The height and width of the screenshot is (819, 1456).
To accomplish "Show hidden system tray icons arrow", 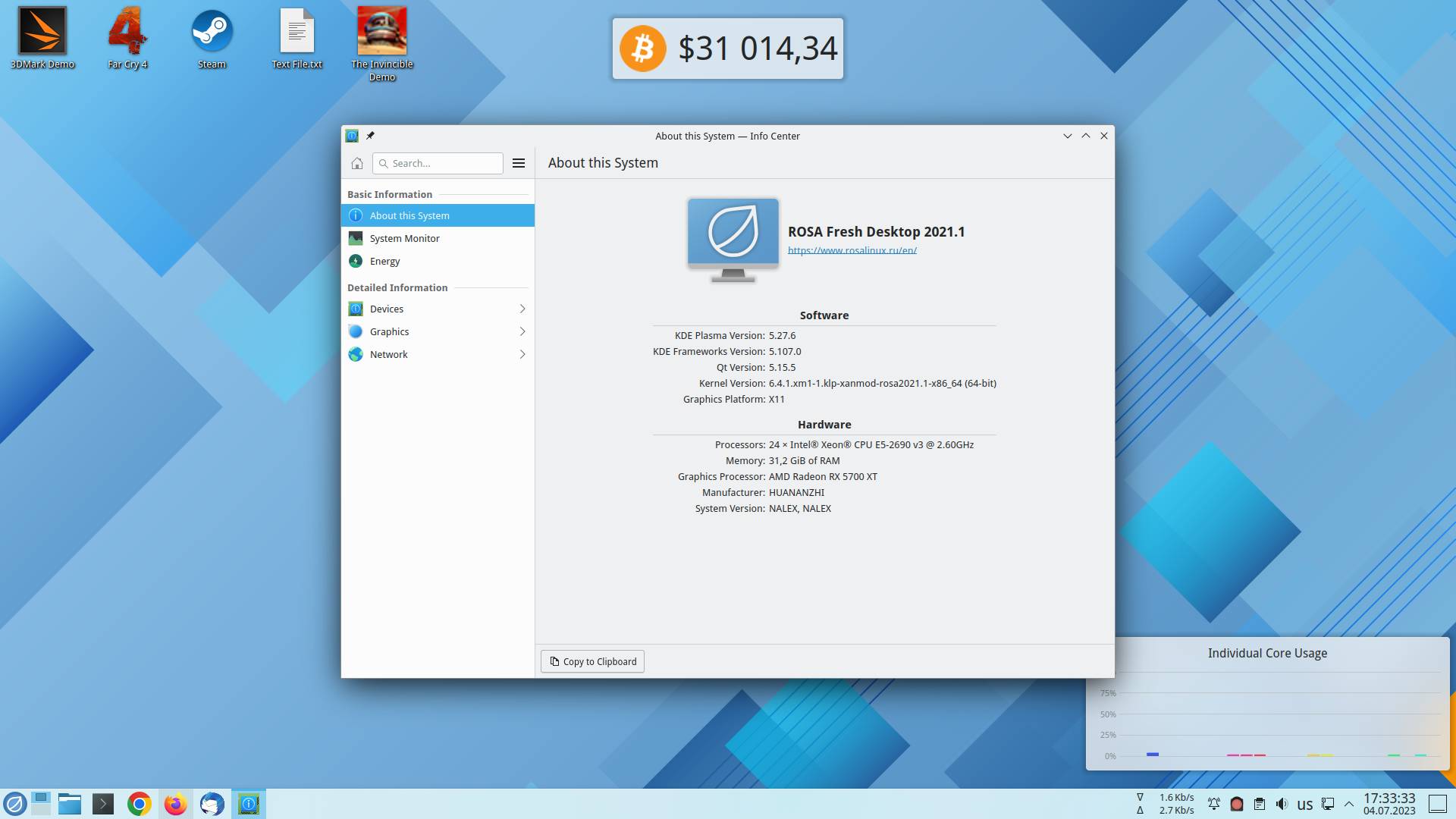I will 1349,804.
